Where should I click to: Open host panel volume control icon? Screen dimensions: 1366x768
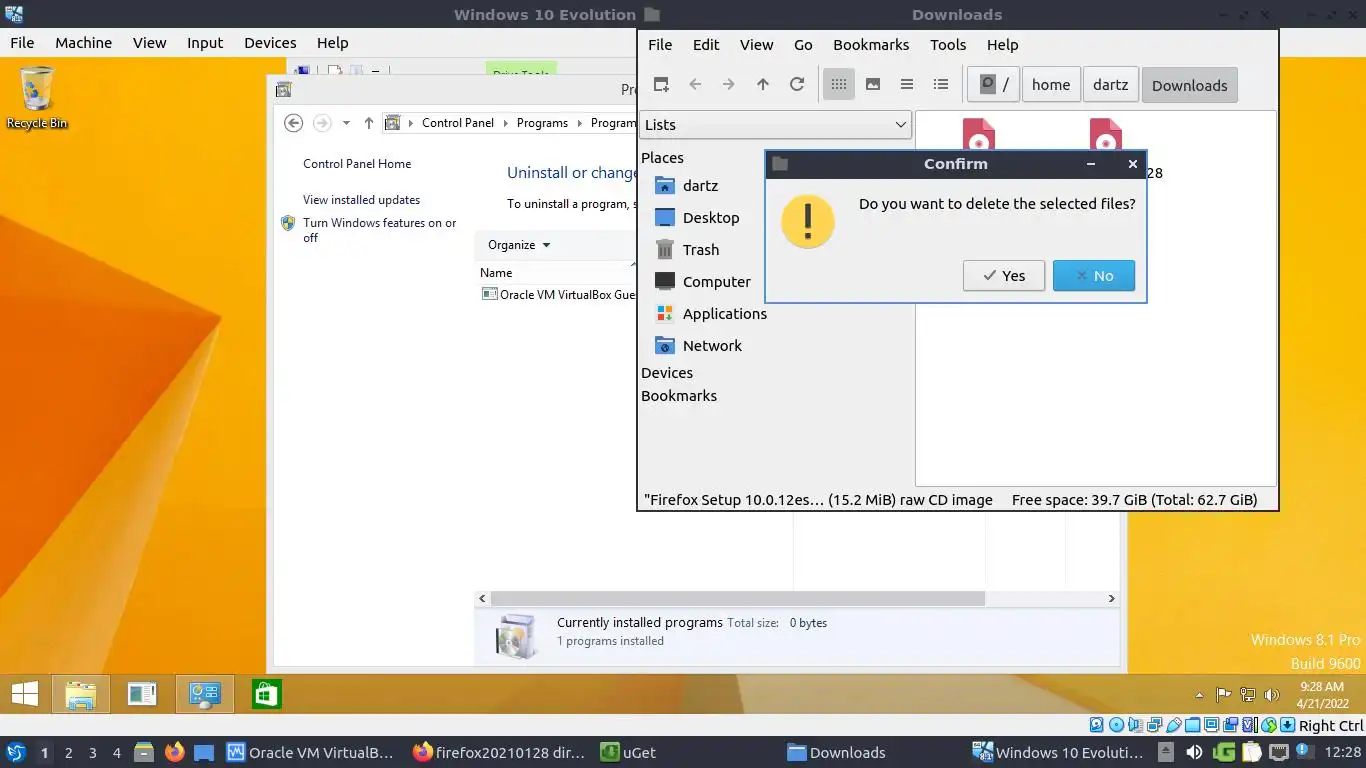[1194, 752]
